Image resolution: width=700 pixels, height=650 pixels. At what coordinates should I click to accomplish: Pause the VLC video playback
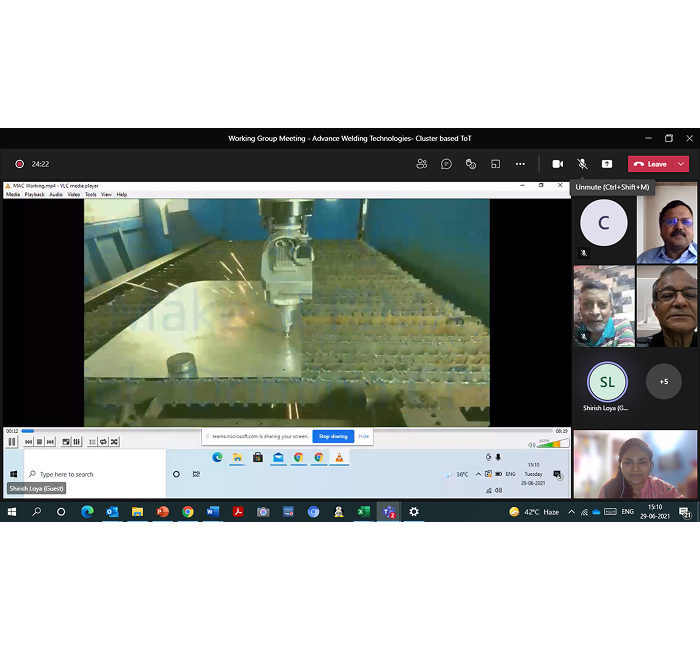[12, 441]
